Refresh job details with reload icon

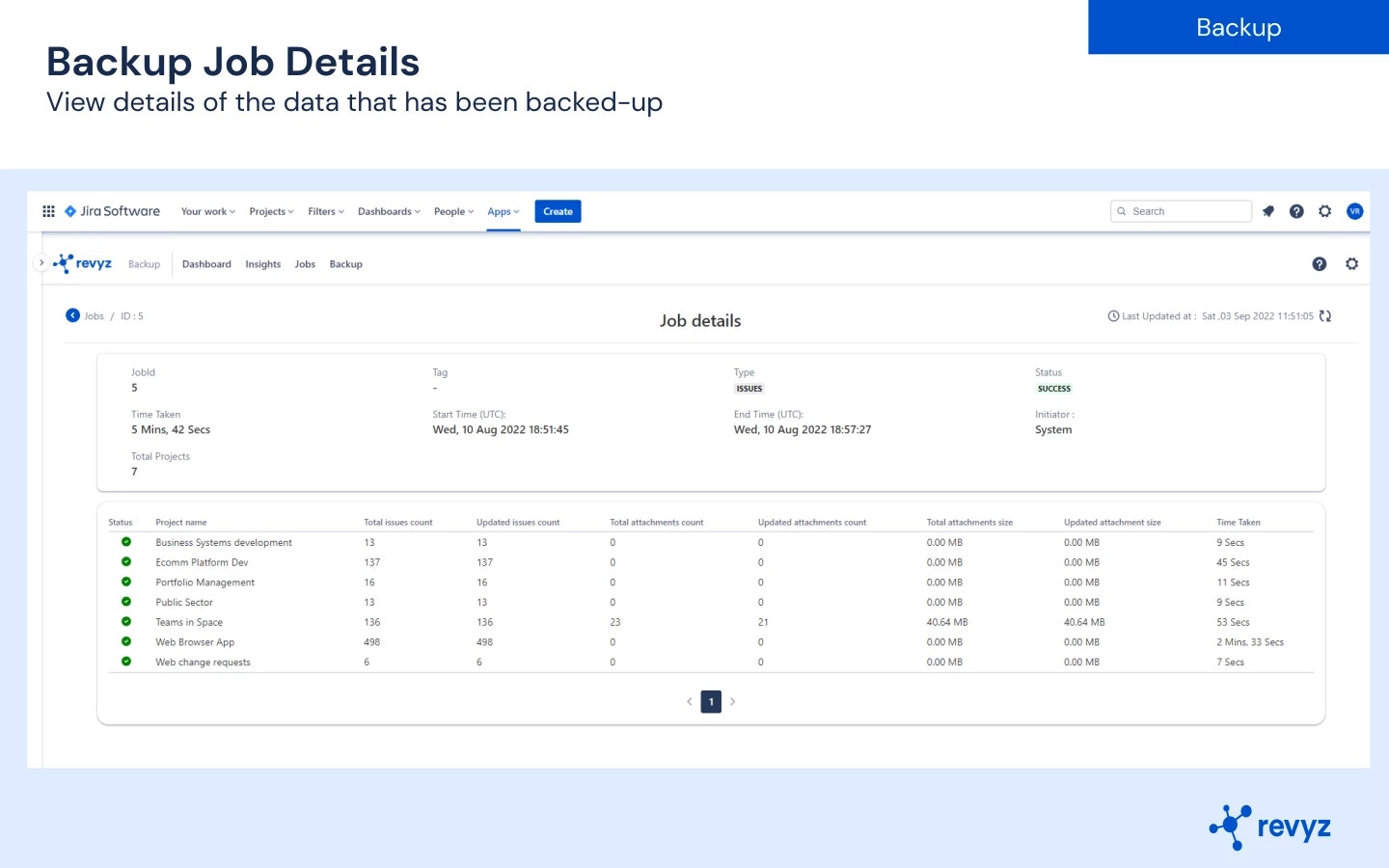pos(1325,315)
